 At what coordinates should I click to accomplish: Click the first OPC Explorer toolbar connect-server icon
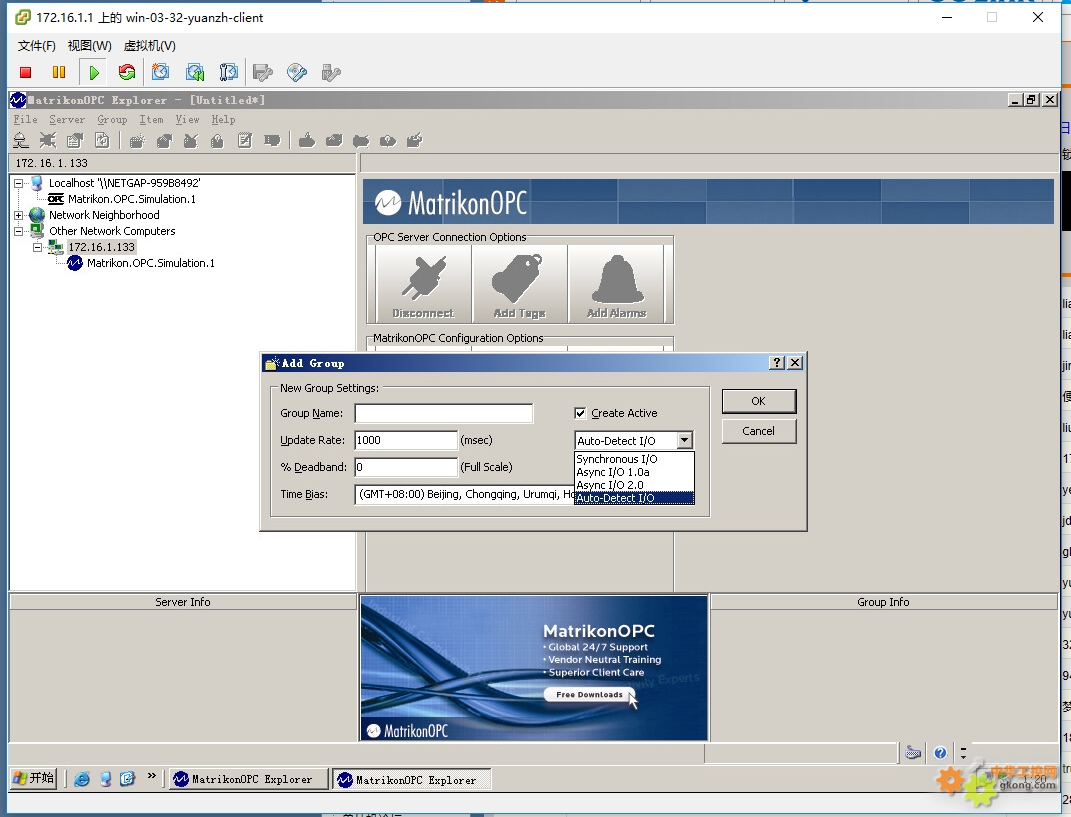pyautogui.click(x=20, y=141)
